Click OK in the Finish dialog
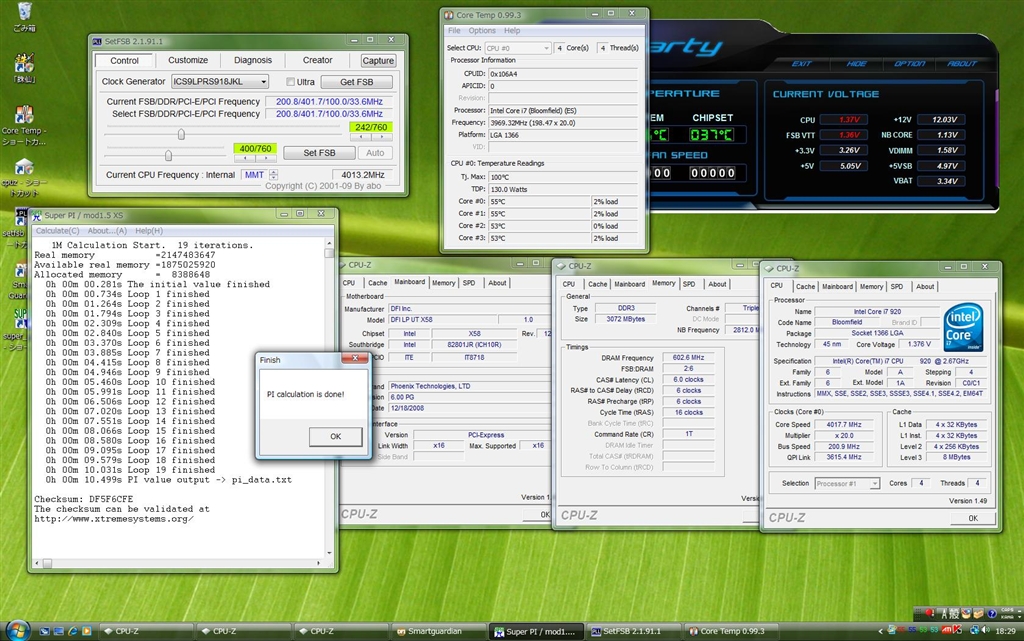 coord(335,436)
